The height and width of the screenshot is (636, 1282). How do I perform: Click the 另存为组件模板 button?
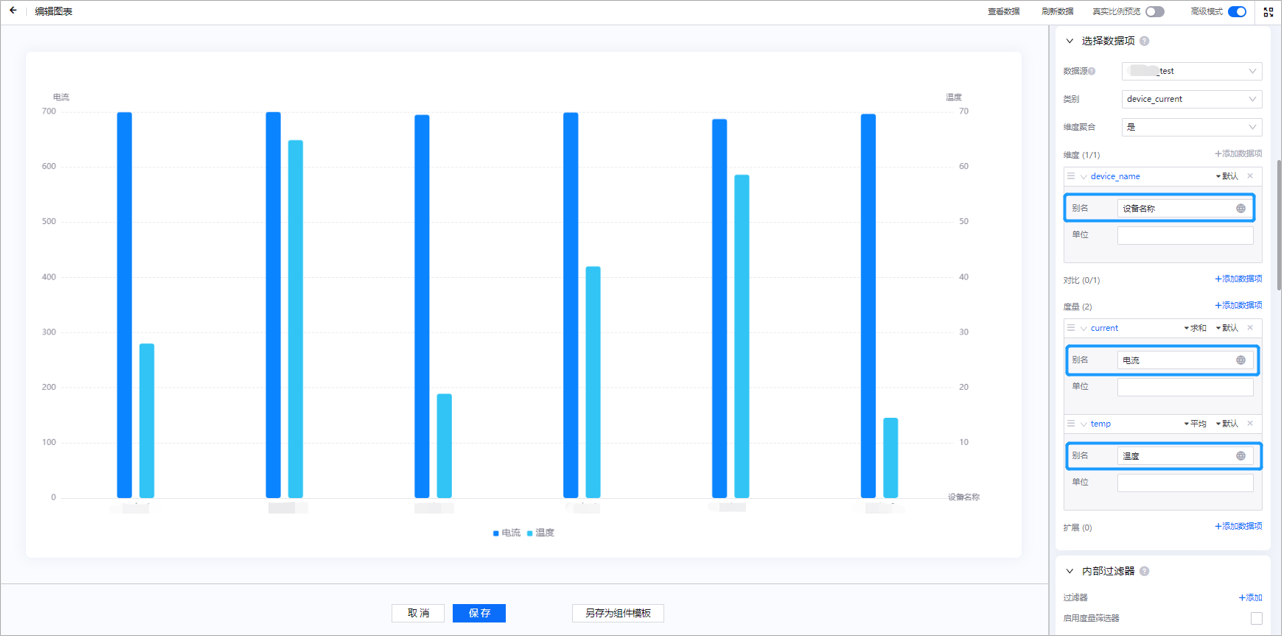(x=617, y=613)
